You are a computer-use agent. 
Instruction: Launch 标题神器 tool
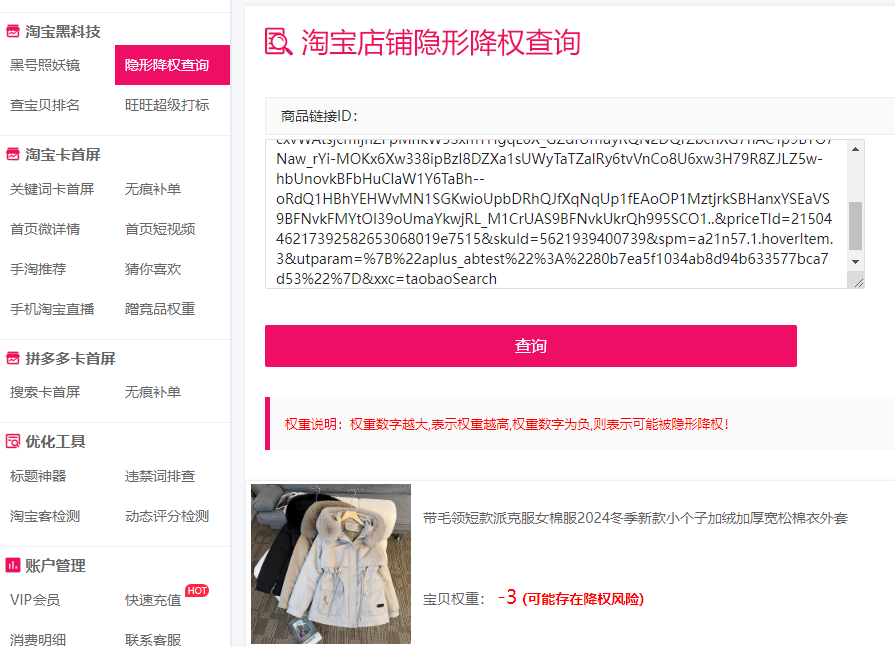coord(38,476)
